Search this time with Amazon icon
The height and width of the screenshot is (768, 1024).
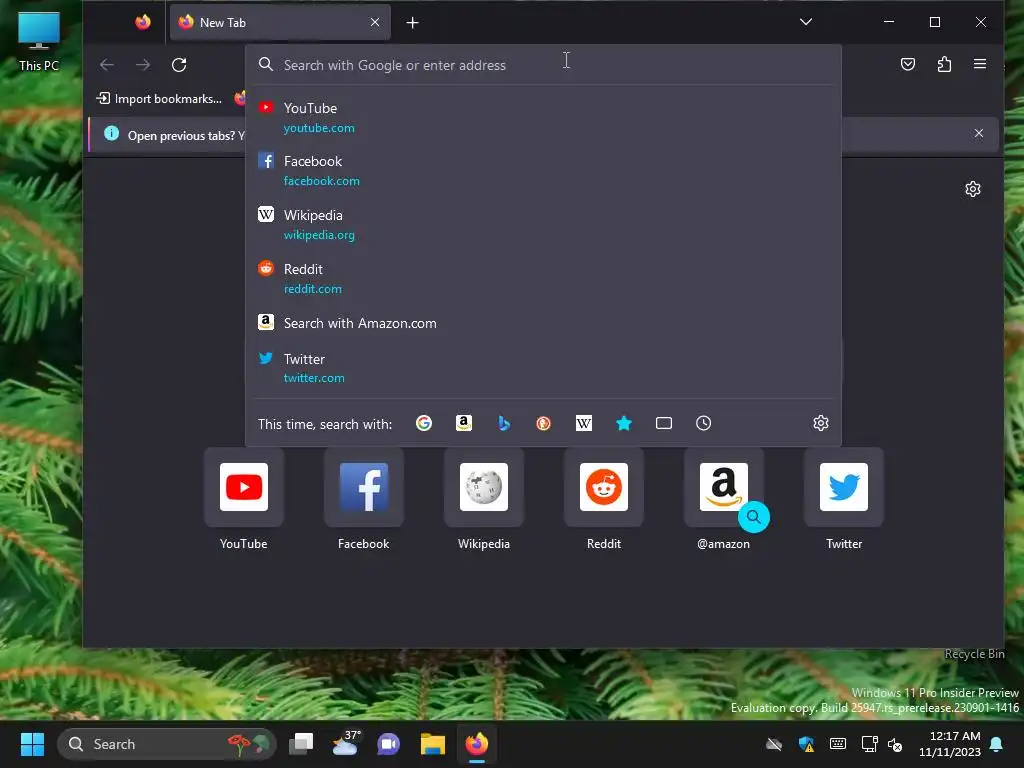[x=464, y=423]
